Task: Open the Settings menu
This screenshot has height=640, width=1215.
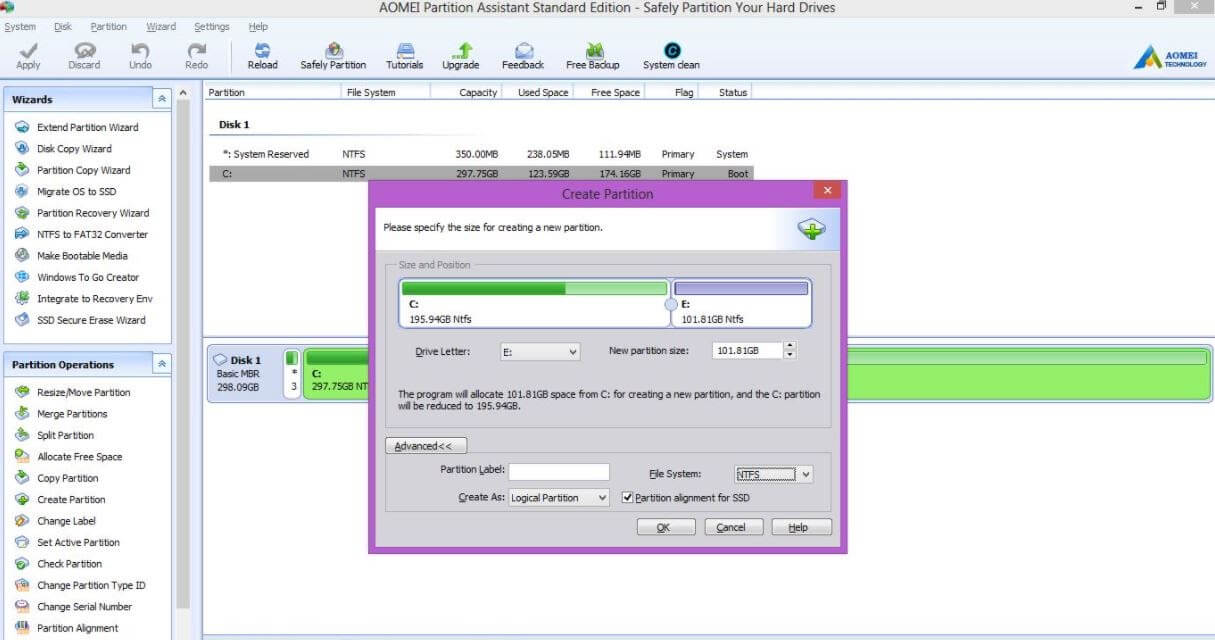Action: (211, 26)
